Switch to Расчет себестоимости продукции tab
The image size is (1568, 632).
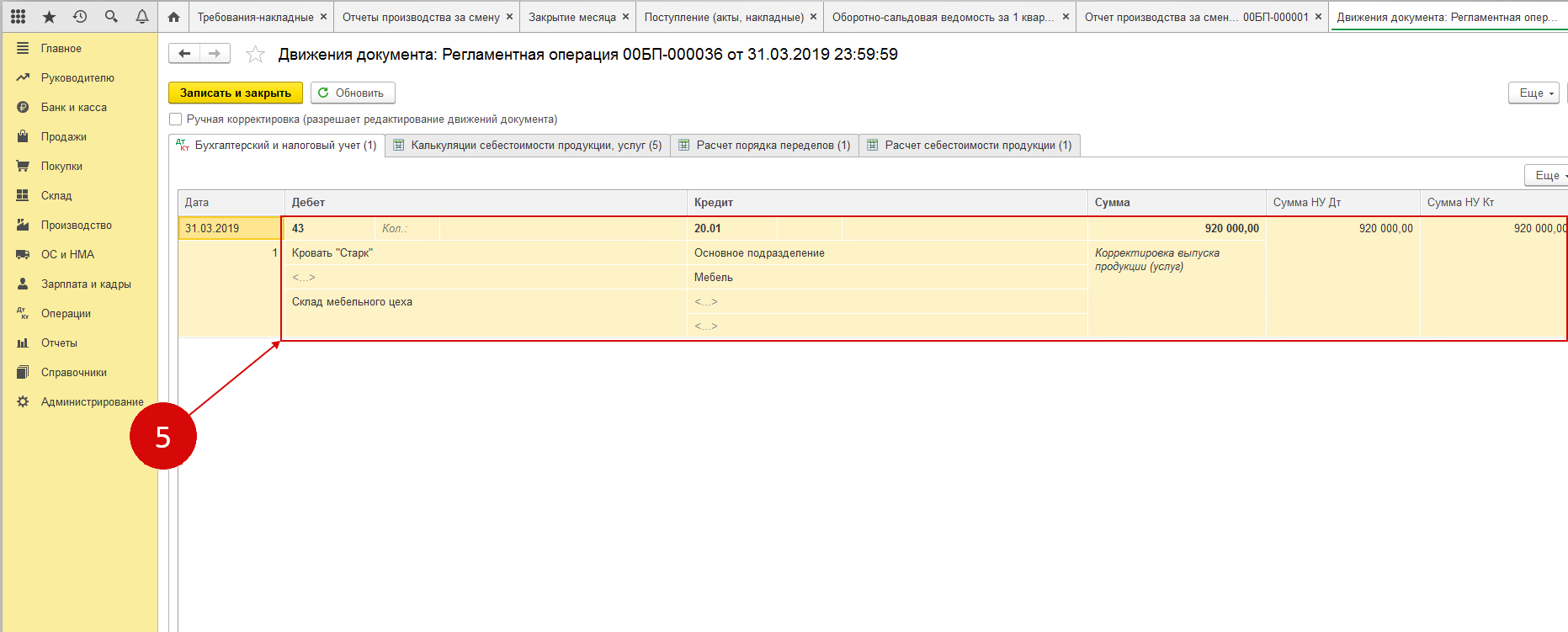(x=970, y=146)
